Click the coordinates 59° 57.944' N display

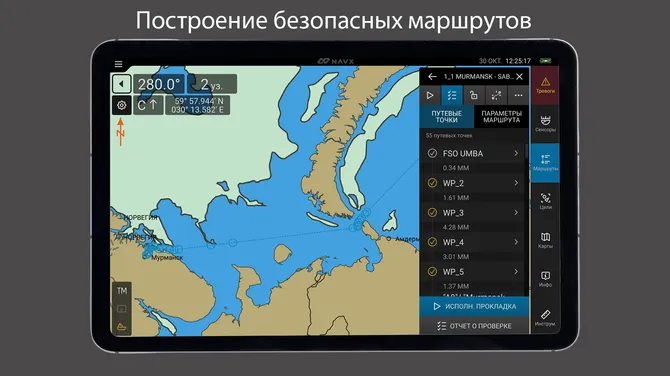[197, 105]
